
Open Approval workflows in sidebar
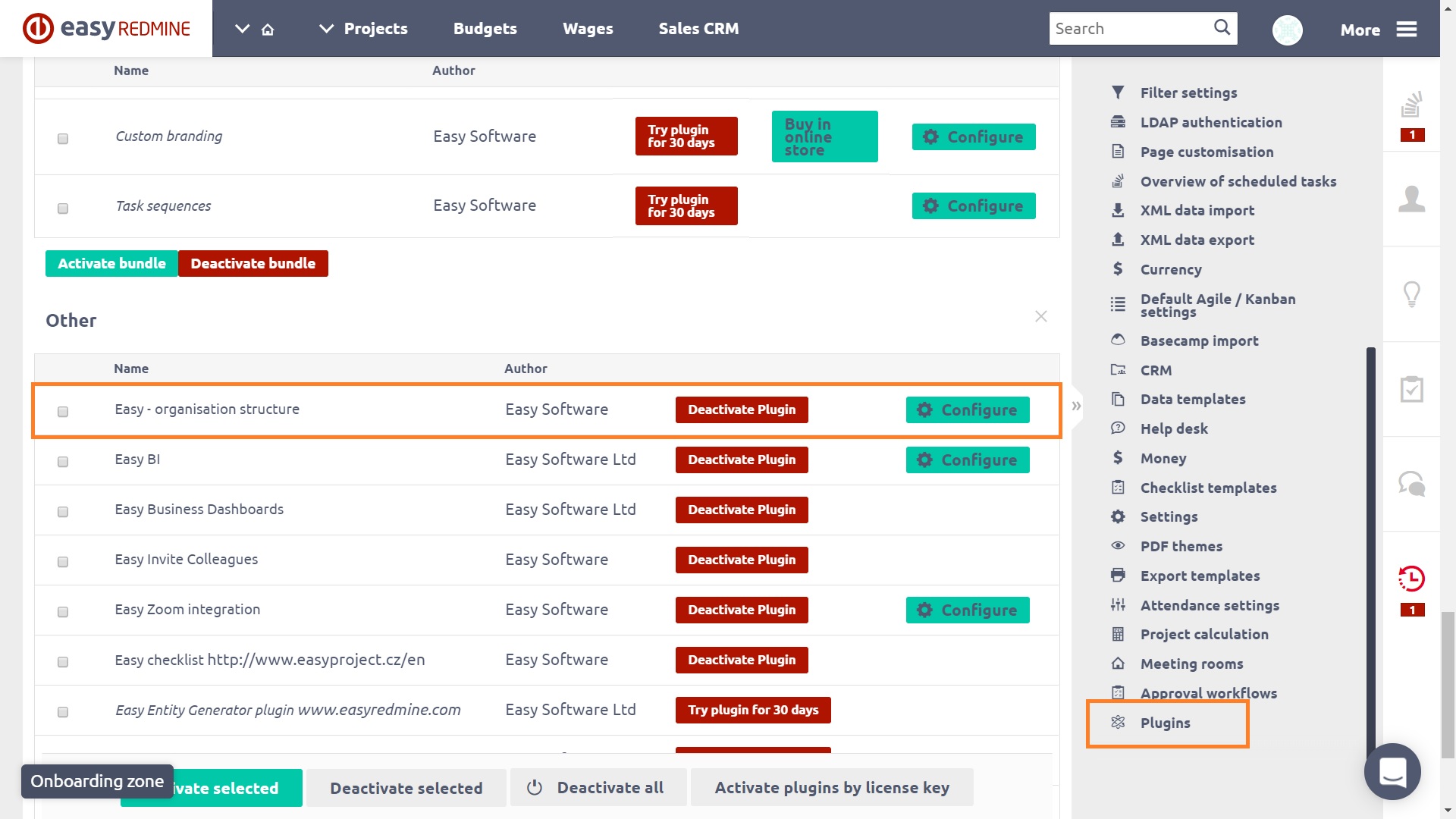(1208, 693)
